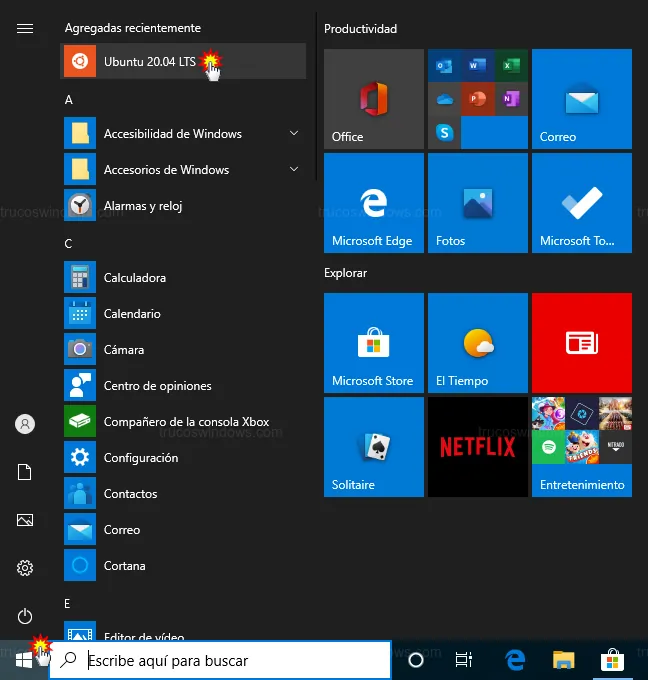Open the Fotos tile

(x=477, y=203)
